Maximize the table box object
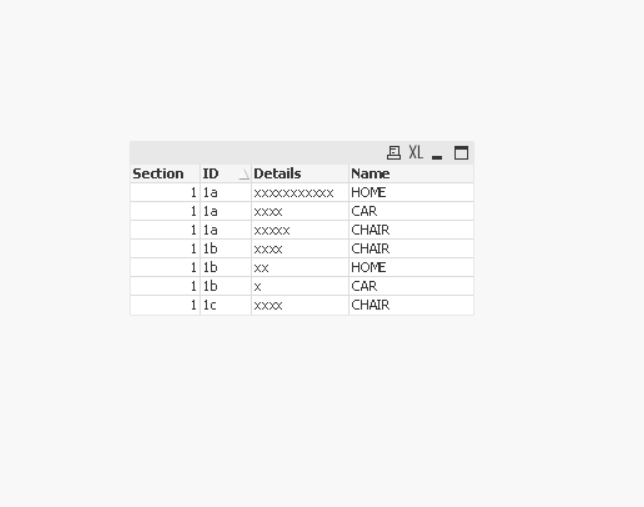 pos(461,153)
